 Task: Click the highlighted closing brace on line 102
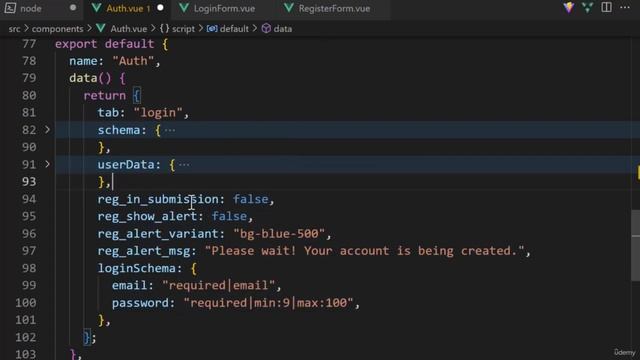pos(87,338)
